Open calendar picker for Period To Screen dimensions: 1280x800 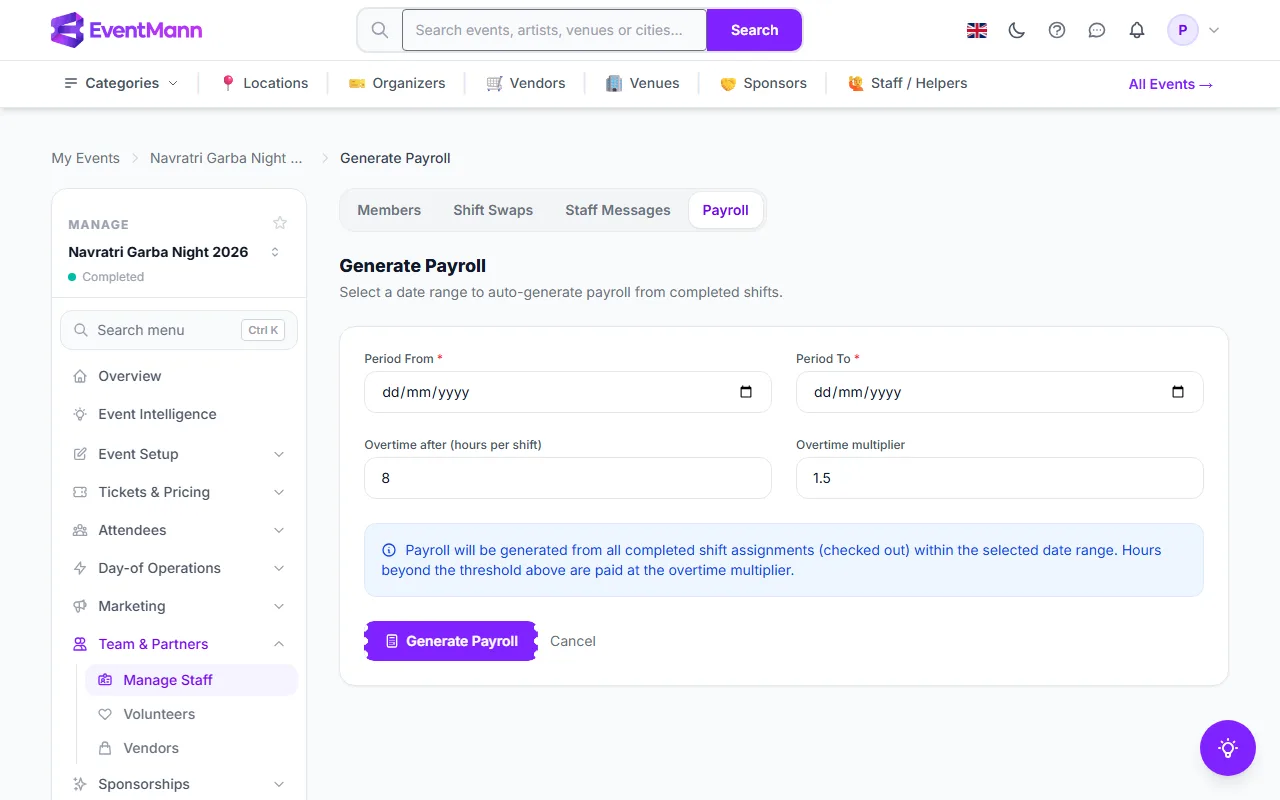(1178, 392)
